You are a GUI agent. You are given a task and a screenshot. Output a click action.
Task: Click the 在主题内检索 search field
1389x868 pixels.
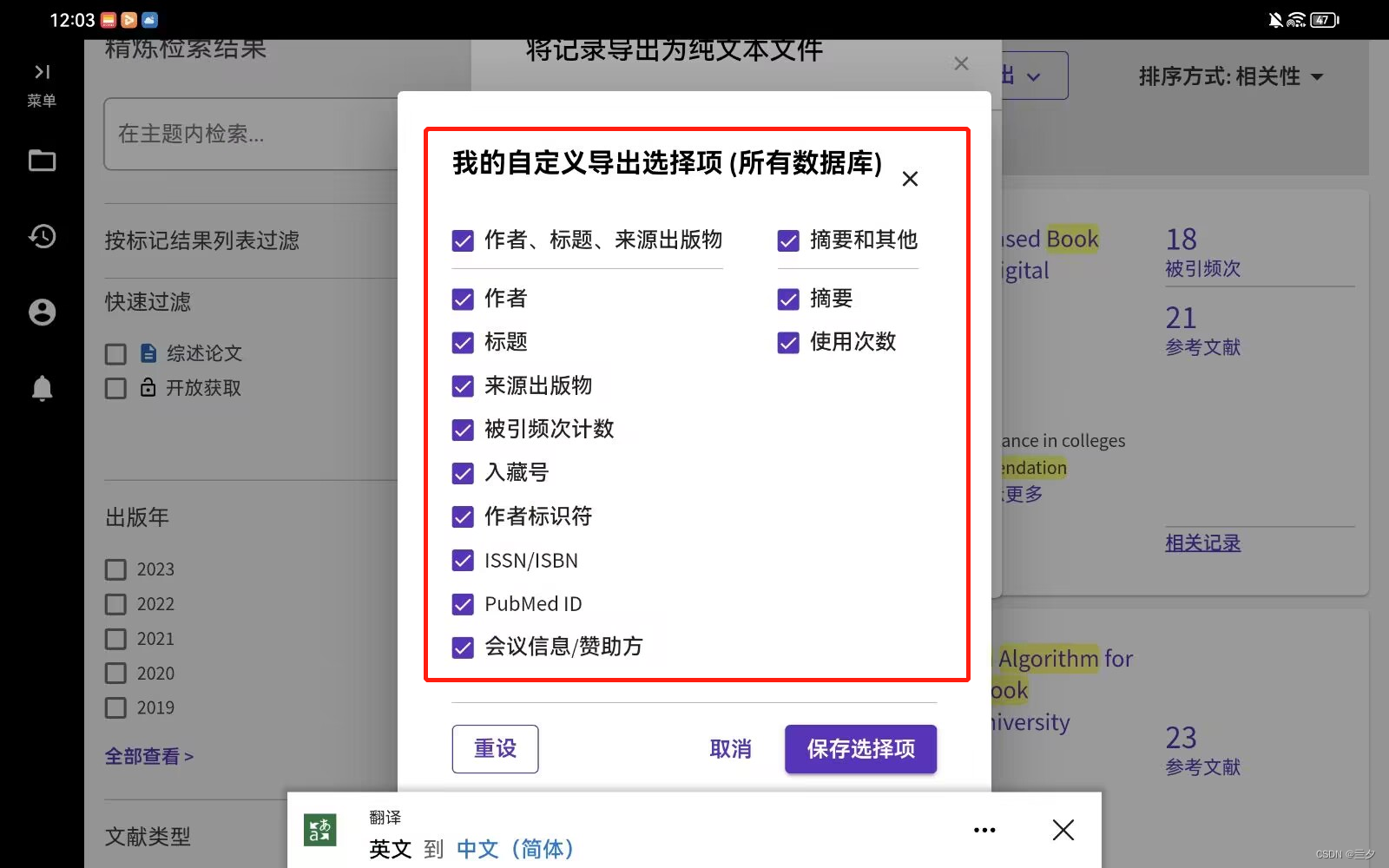click(251, 134)
